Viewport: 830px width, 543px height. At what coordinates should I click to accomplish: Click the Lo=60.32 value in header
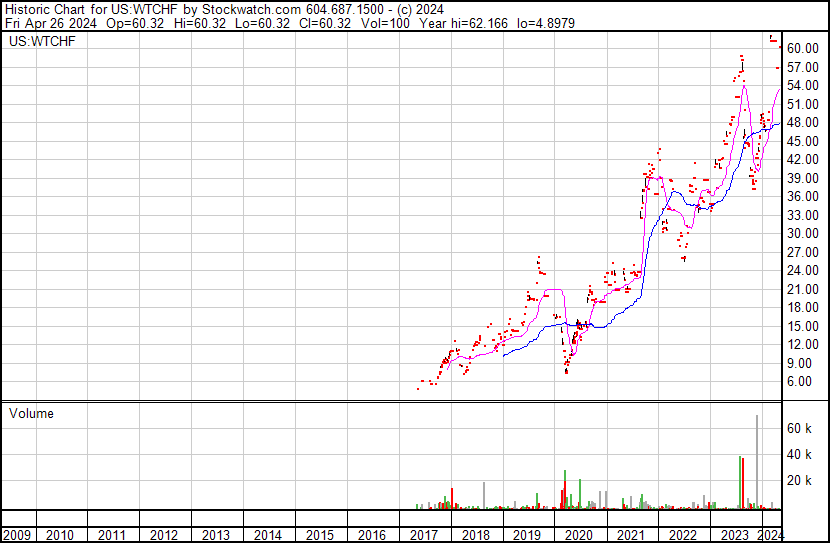(261, 23)
